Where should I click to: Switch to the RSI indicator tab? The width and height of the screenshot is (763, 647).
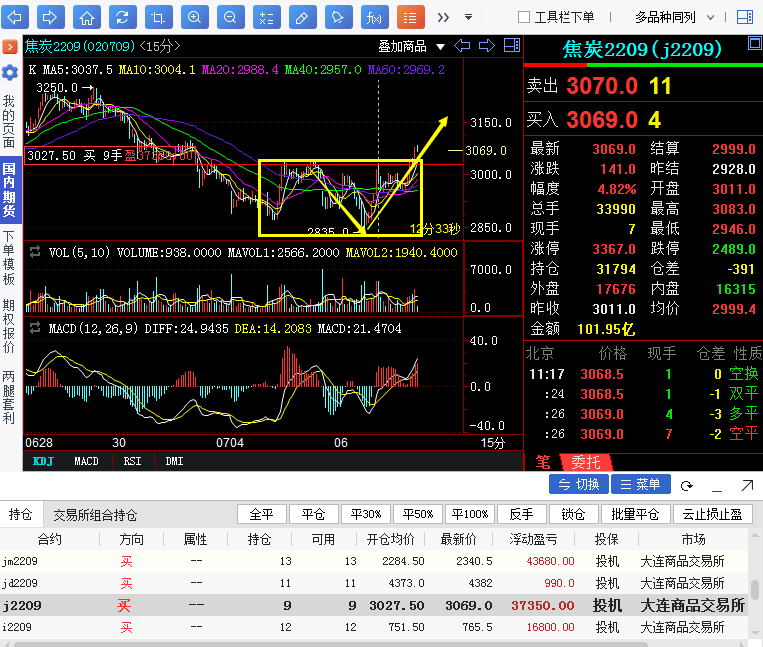click(x=132, y=461)
